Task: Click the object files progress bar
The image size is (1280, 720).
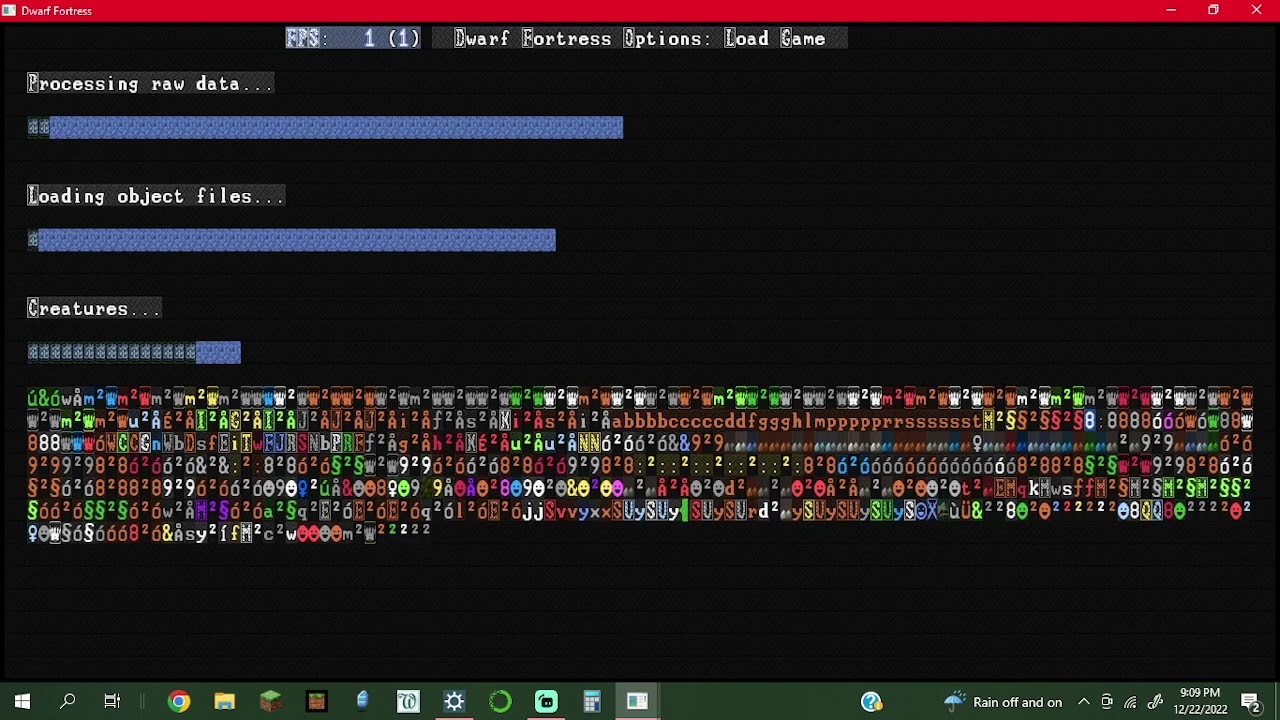Action: [291, 240]
